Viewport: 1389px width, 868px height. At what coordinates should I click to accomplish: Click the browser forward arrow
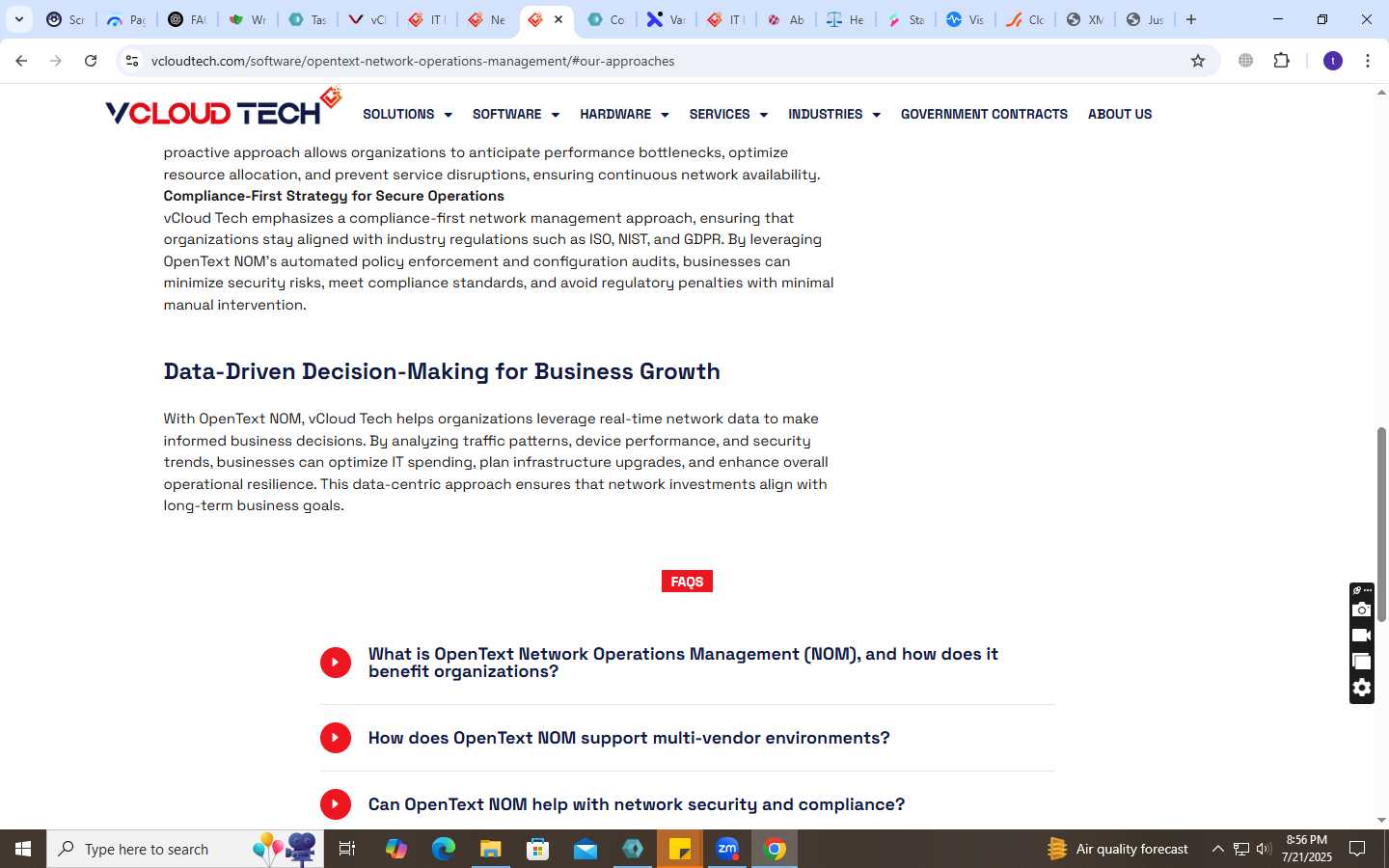pyautogui.click(x=56, y=61)
